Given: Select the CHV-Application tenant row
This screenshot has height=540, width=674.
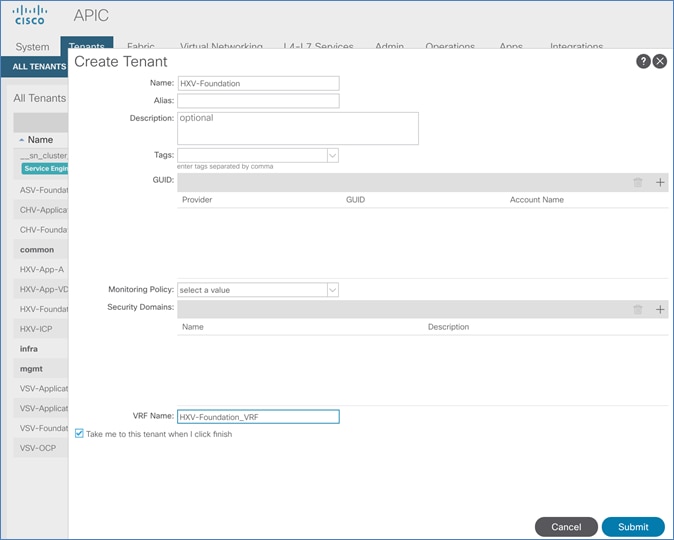Looking at the screenshot, I should click(x=41, y=210).
